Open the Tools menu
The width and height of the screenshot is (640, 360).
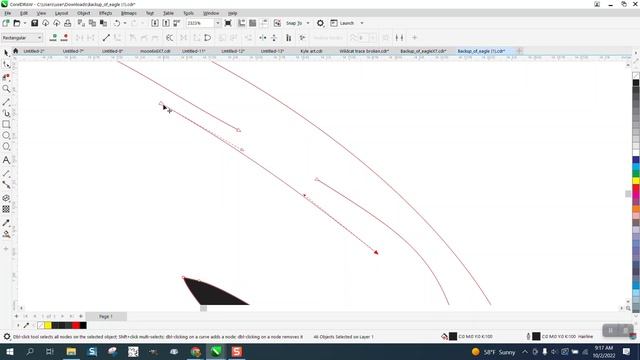tap(189, 13)
